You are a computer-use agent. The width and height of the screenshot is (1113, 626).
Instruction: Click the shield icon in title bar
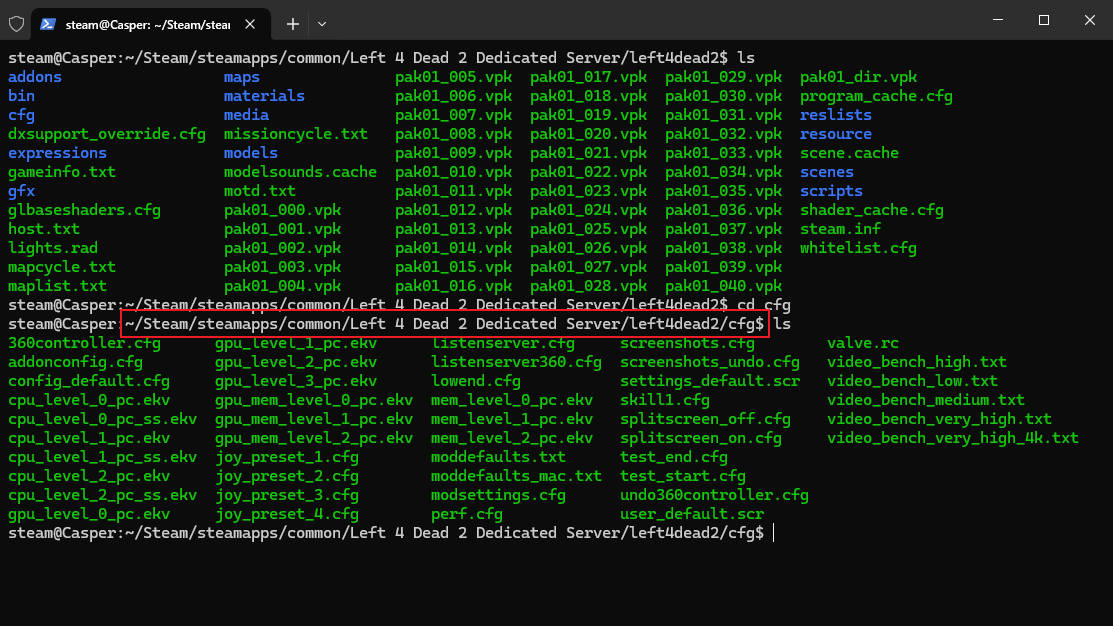[16, 24]
